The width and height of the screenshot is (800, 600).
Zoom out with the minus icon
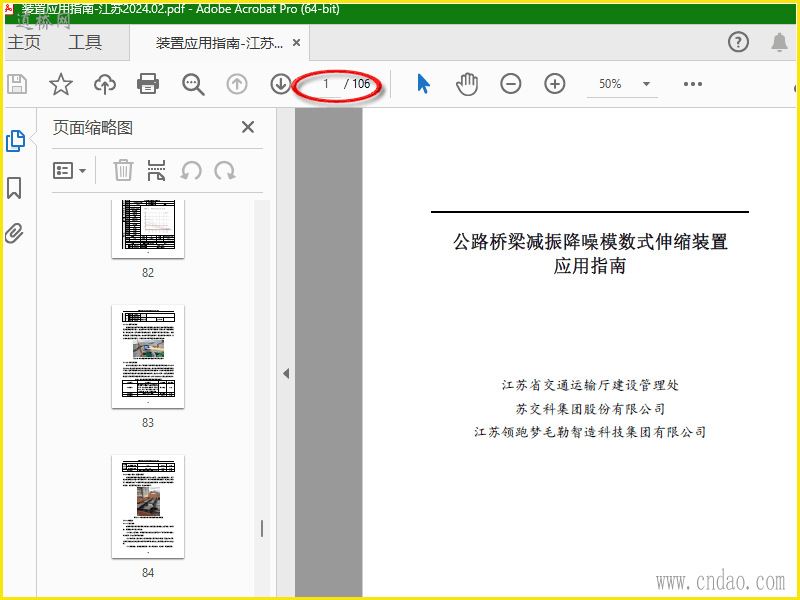click(511, 84)
